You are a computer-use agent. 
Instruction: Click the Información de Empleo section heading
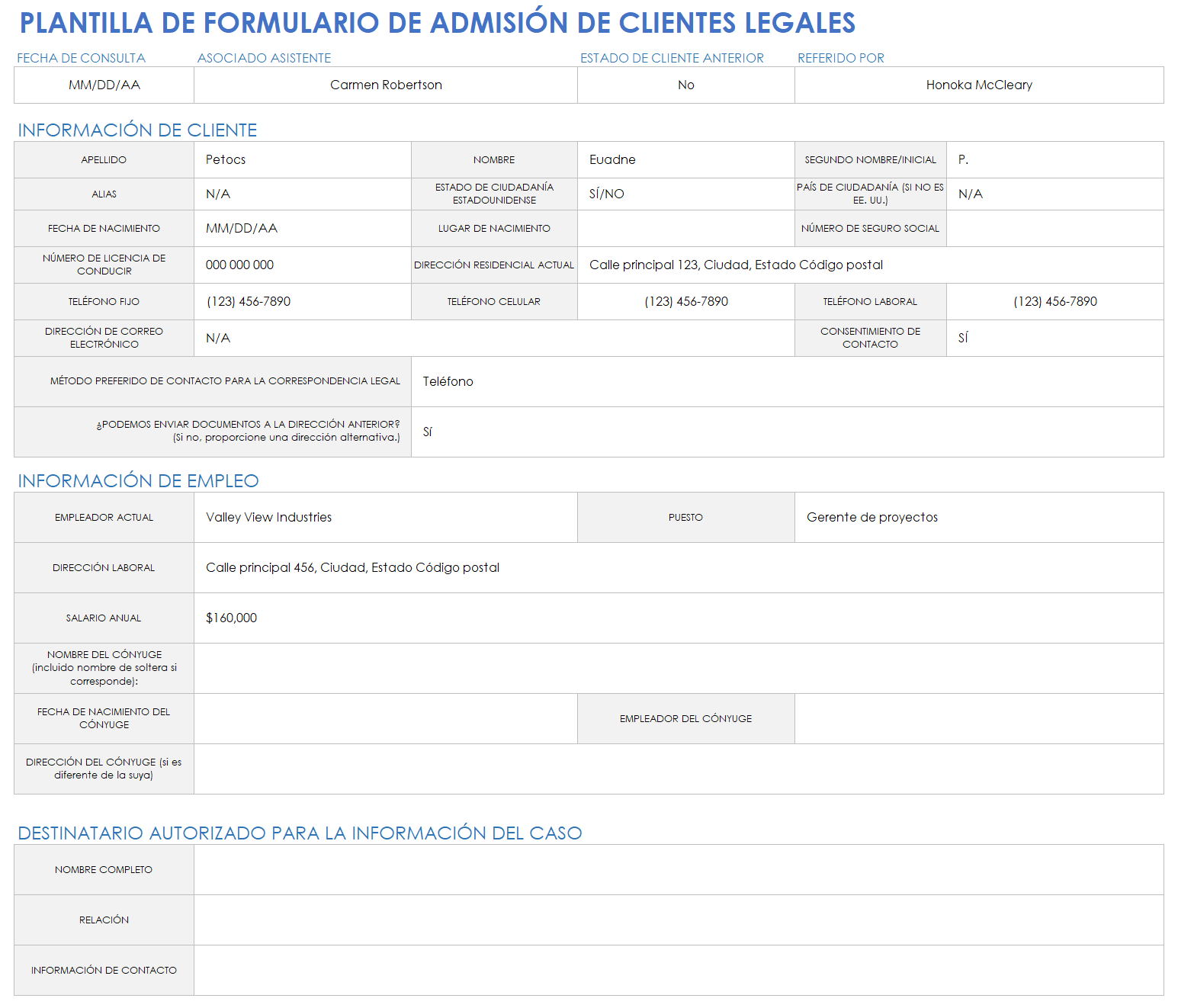pos(138,481)
